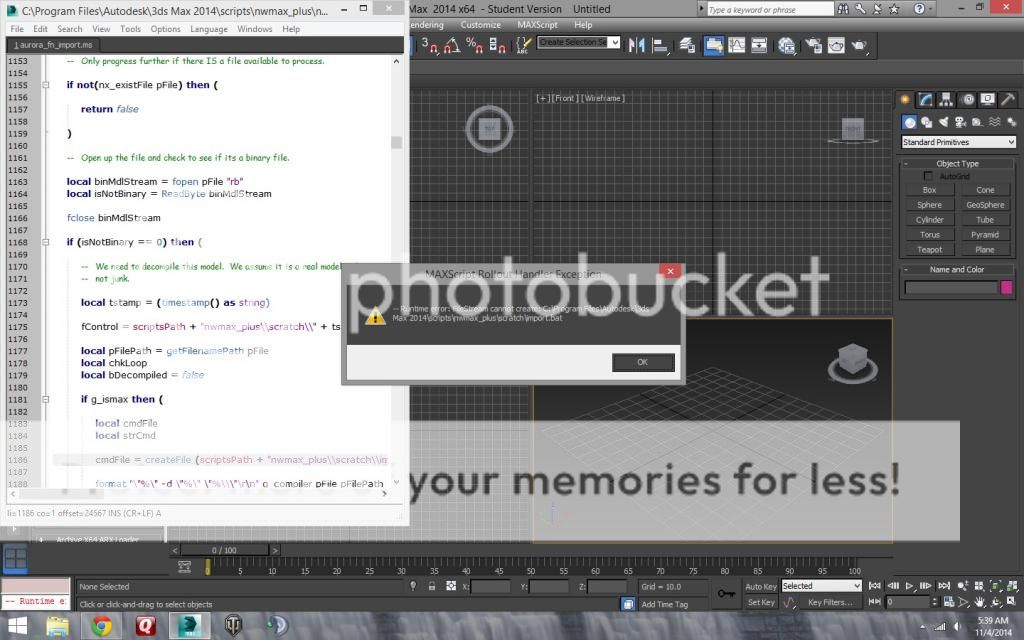This screenshot has height=640, width=1024.
Task: Open the Curve Editor toolbar icon
Action: pyautogui.click(x=737, y=45)
